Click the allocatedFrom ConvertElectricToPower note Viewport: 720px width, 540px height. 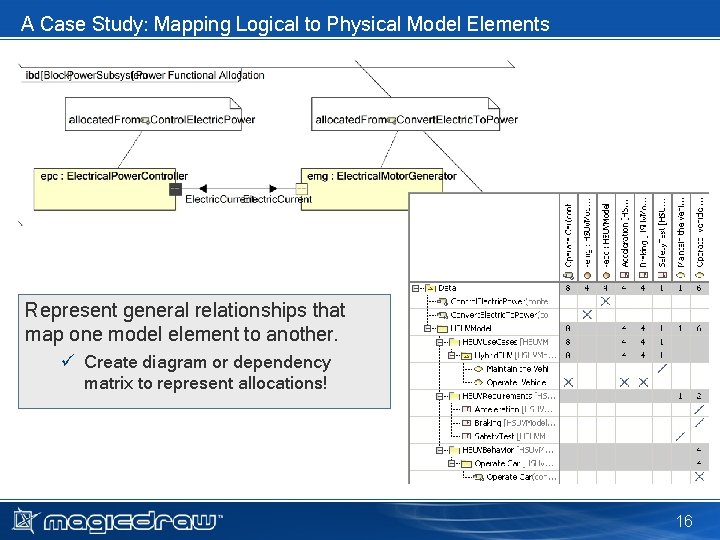tap(405, 114)
